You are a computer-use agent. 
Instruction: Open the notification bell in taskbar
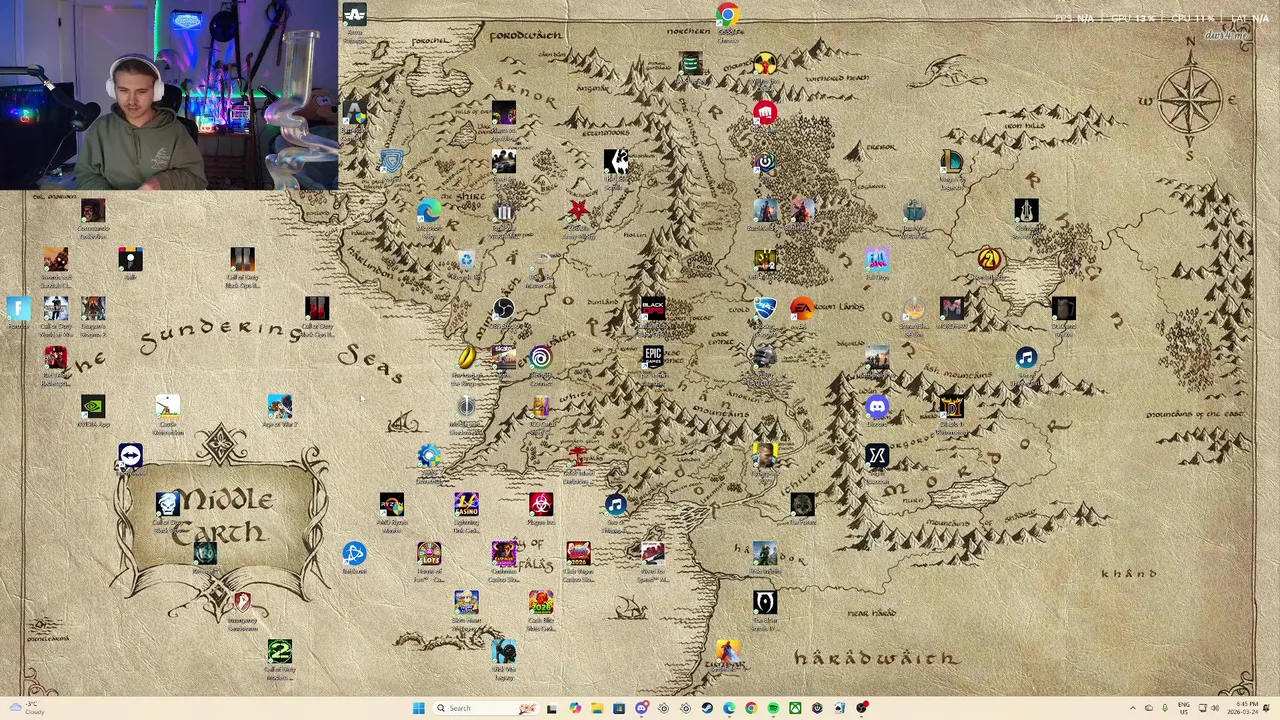(1268, 708)
